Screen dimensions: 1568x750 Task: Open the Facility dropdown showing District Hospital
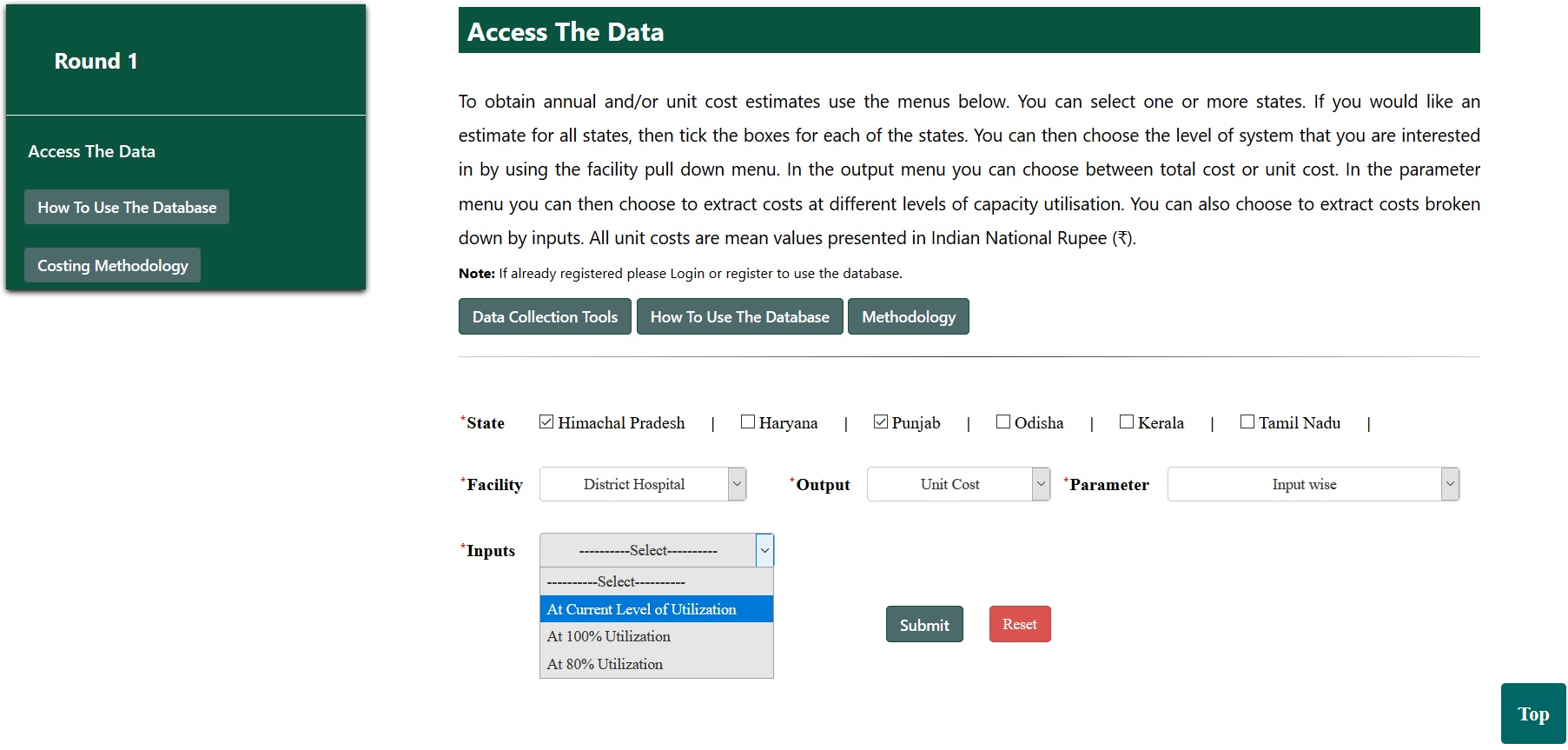pos(643,484)
